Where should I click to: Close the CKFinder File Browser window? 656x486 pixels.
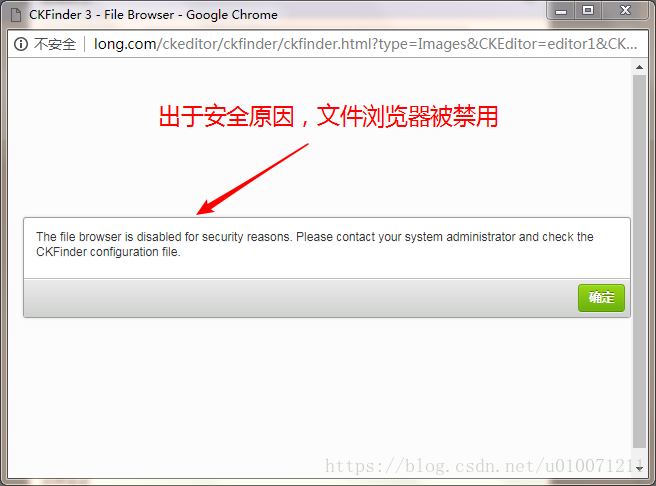click(625, 10)
